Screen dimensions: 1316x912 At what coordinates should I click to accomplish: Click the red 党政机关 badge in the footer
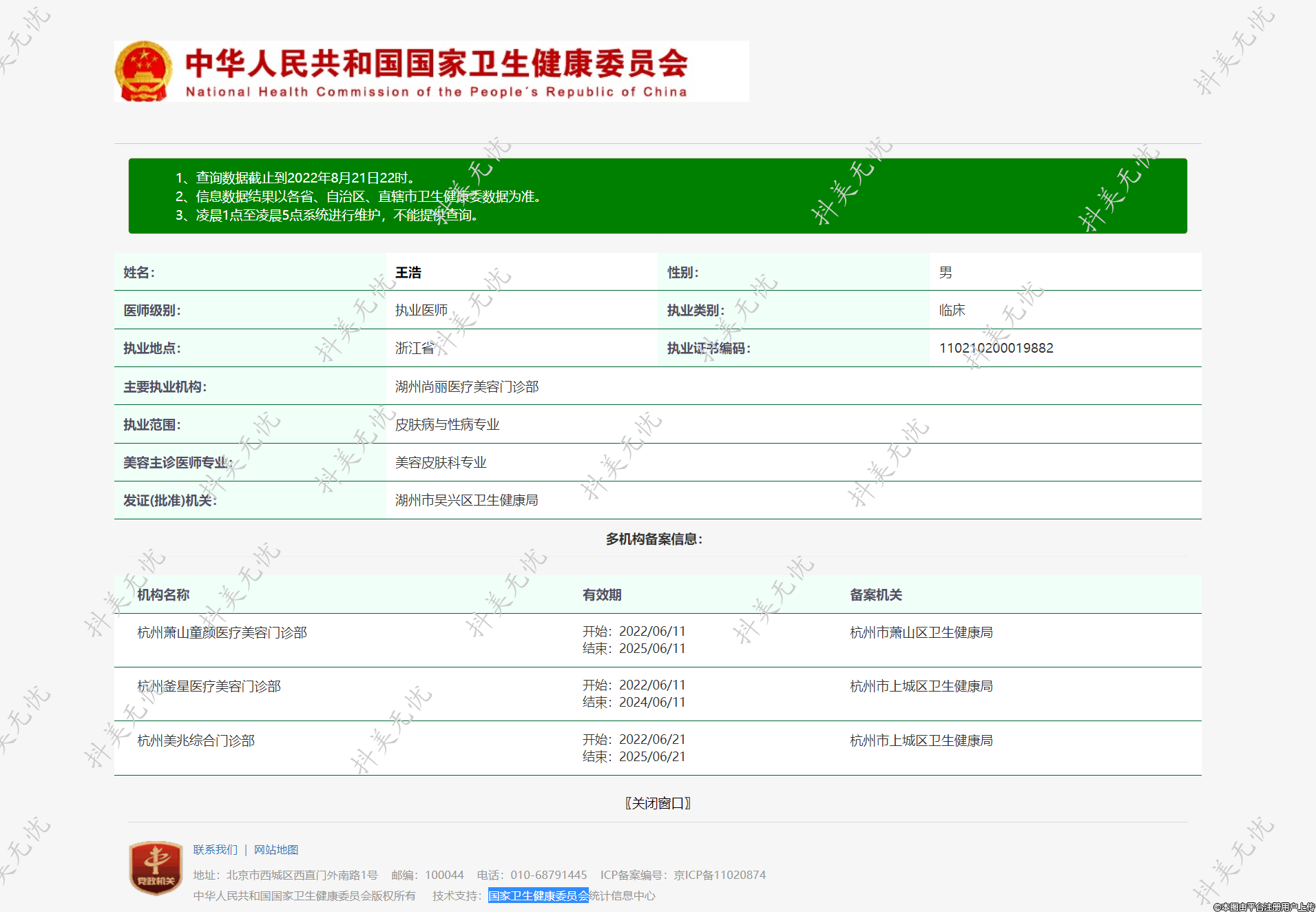156,867
